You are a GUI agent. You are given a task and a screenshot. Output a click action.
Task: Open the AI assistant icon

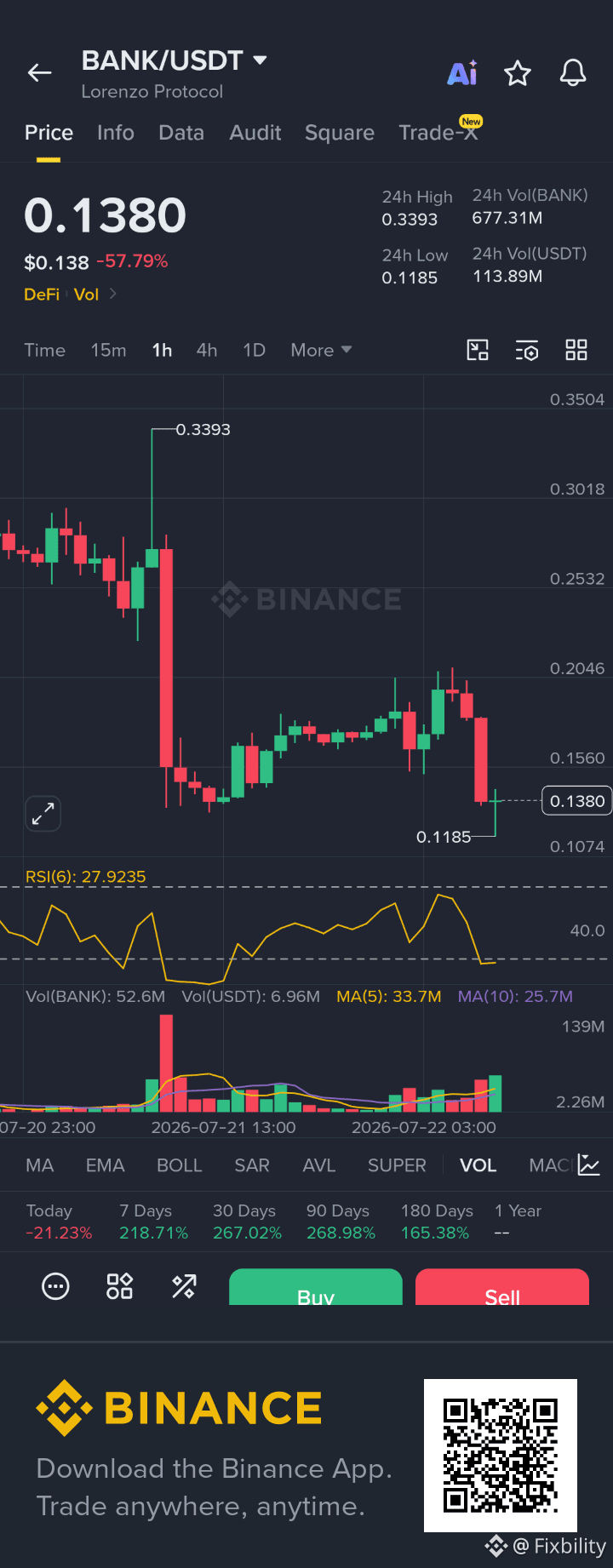(x=462, y=73)
